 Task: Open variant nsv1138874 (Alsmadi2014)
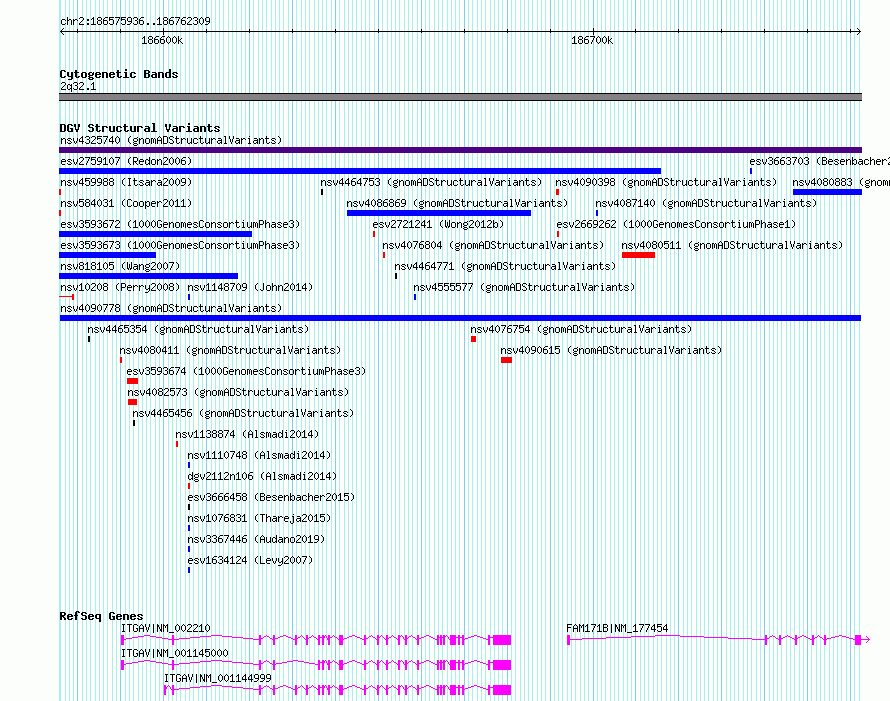coord(247,434)
